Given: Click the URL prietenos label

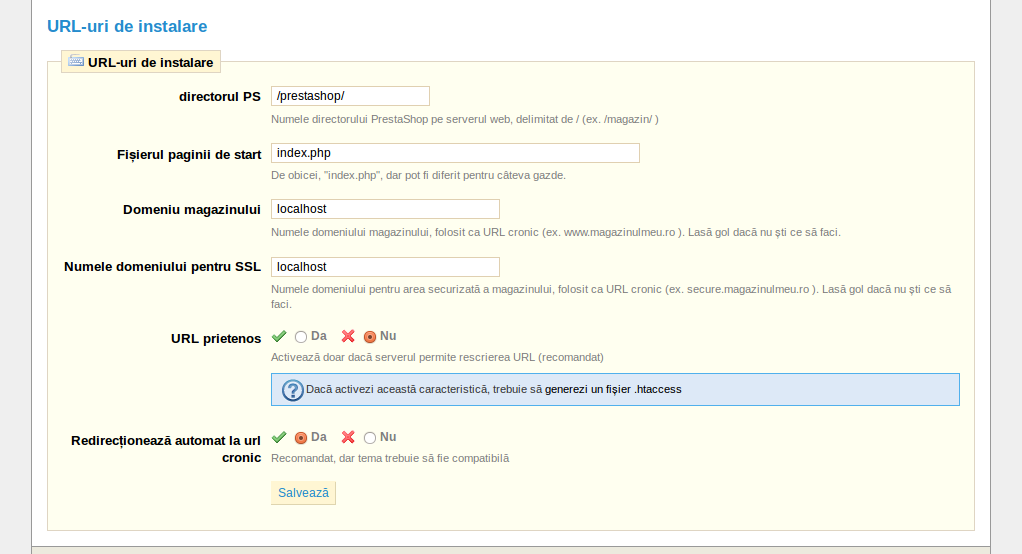Looking at the screenshot, I should pyautogui.click(x=216, y=338).
